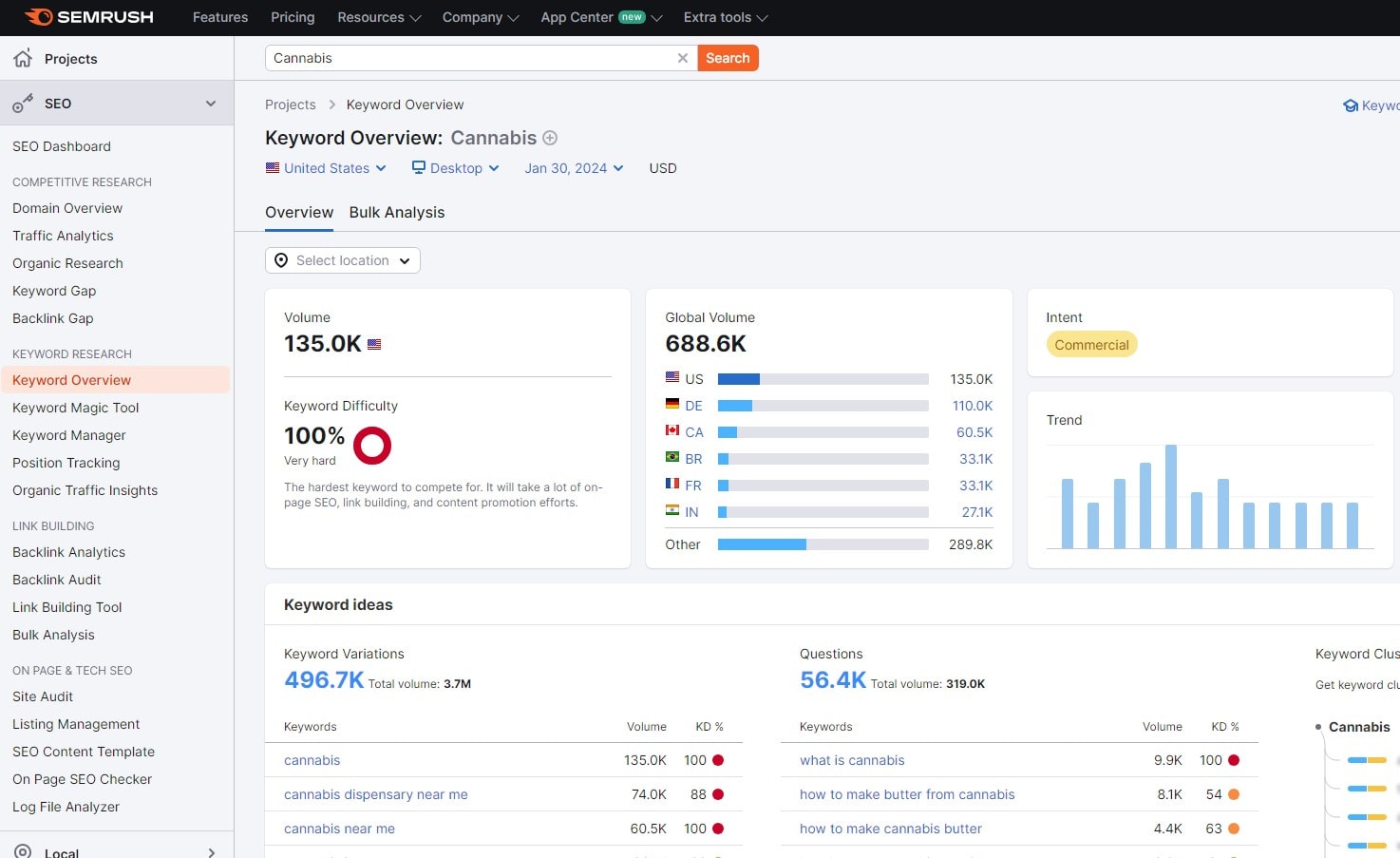Switch to the Overview tab
This screenshot has height=858, width=1400.
tap(299, 212)
